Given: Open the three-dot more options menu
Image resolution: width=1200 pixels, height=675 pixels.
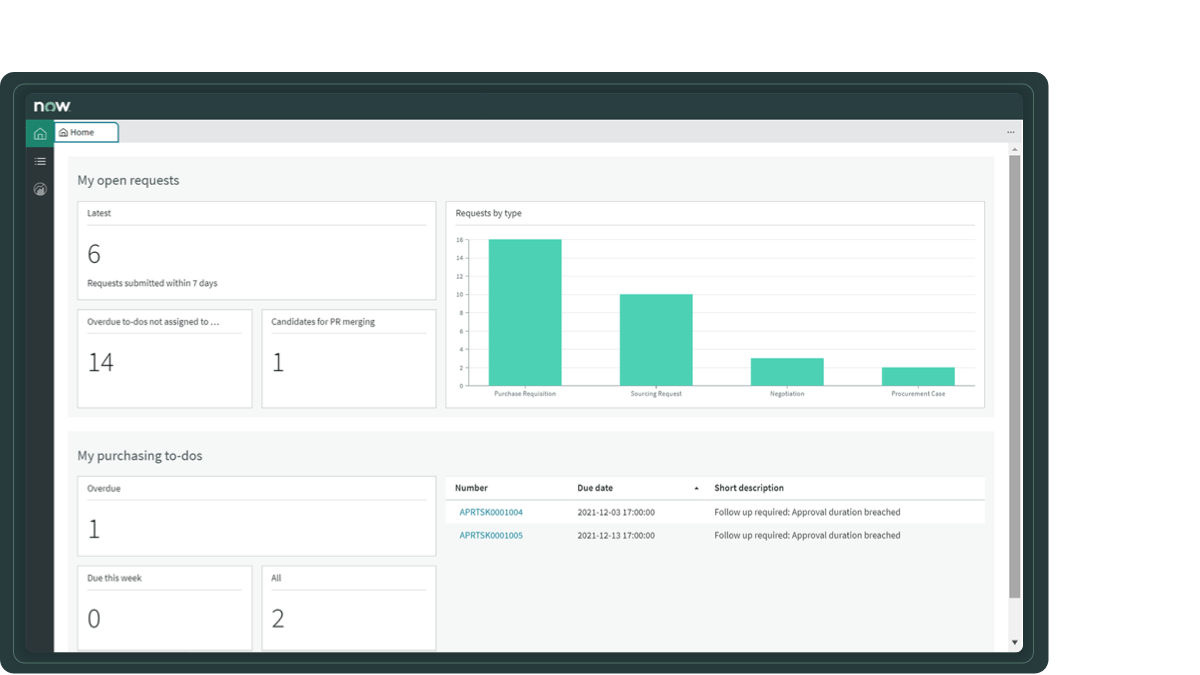Looking at the screenshot, I should click(x=1010, y=132).
